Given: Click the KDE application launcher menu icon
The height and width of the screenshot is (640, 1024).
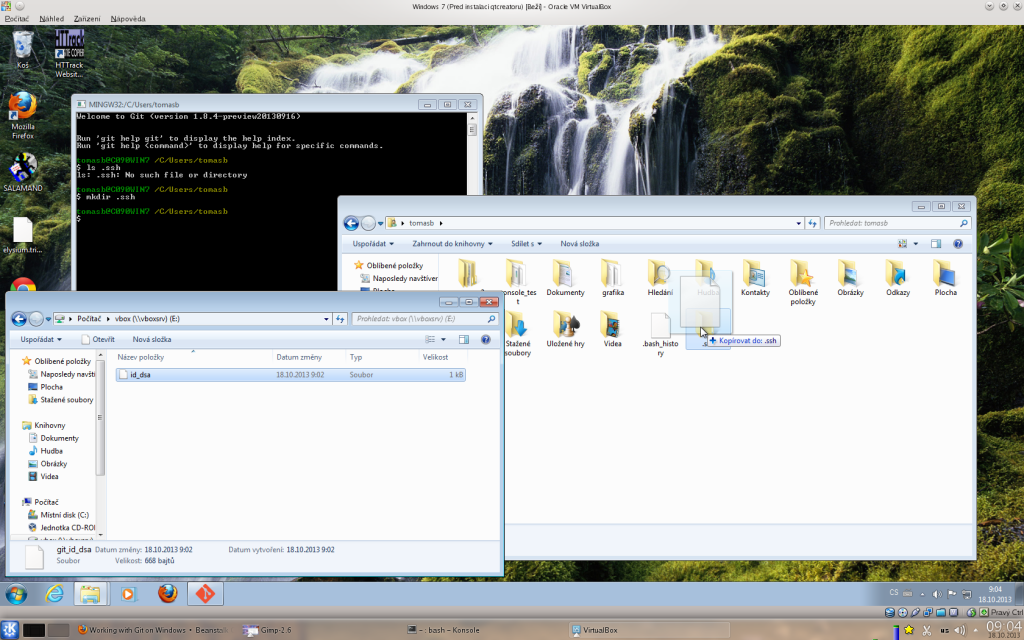Looking at the screenshot, I should pyautogui.click(x=10, y=630).
